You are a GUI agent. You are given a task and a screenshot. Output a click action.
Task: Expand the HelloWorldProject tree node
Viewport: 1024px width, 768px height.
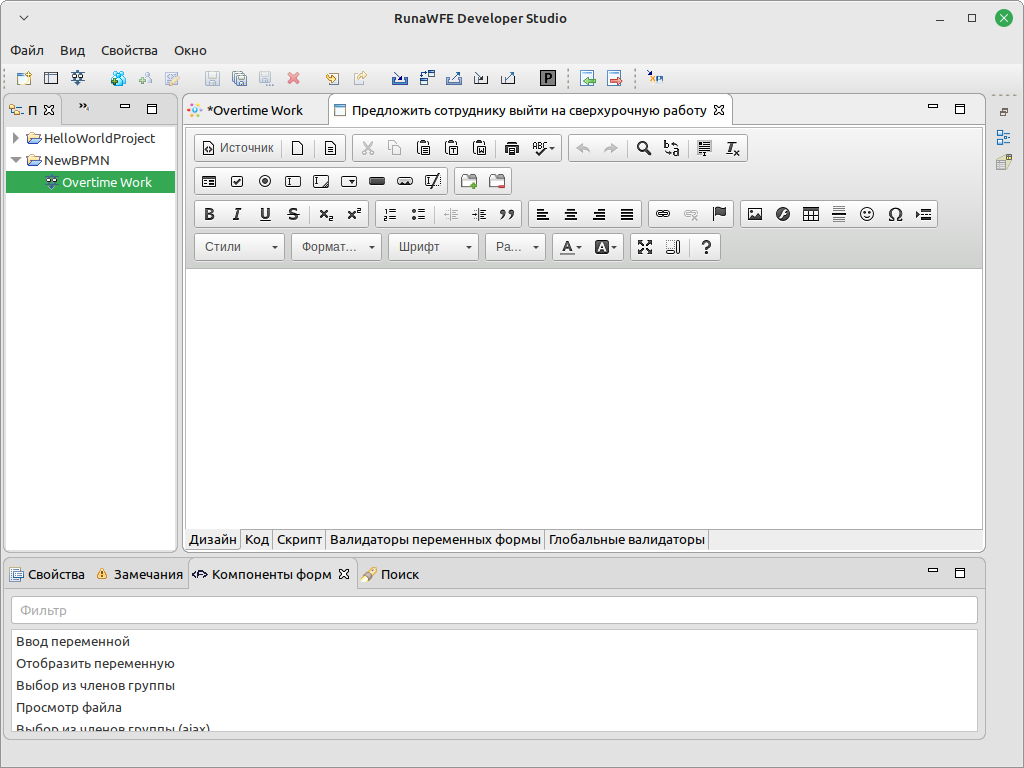click(x=16, y=138)
